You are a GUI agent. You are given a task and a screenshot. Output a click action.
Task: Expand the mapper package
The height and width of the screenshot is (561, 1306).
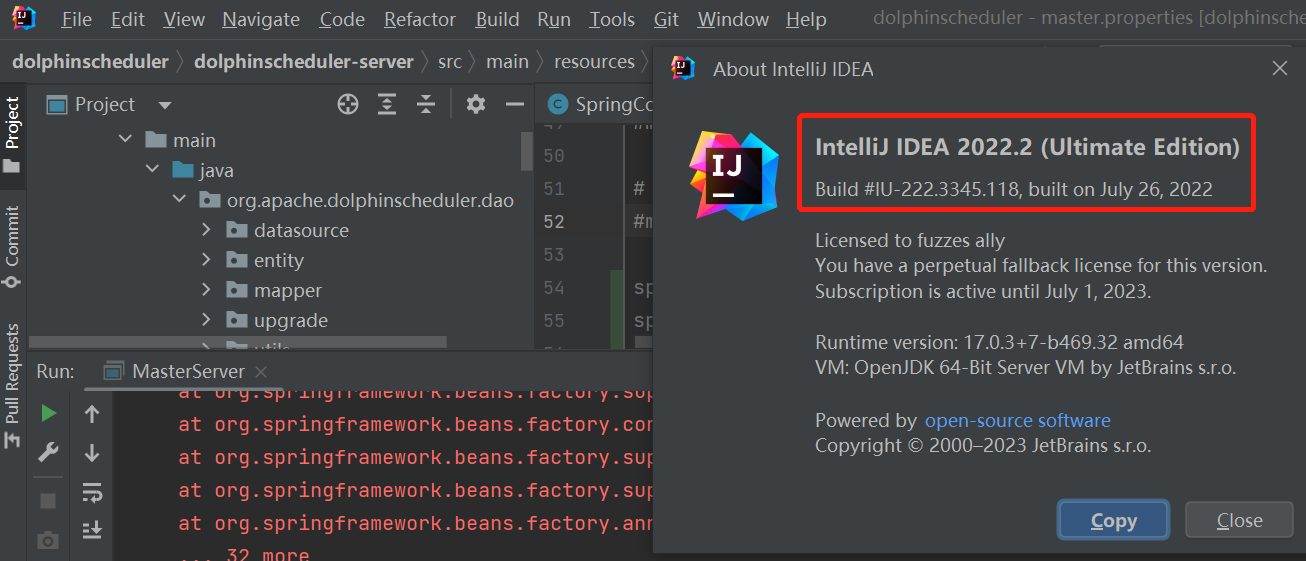click(206, 290)
